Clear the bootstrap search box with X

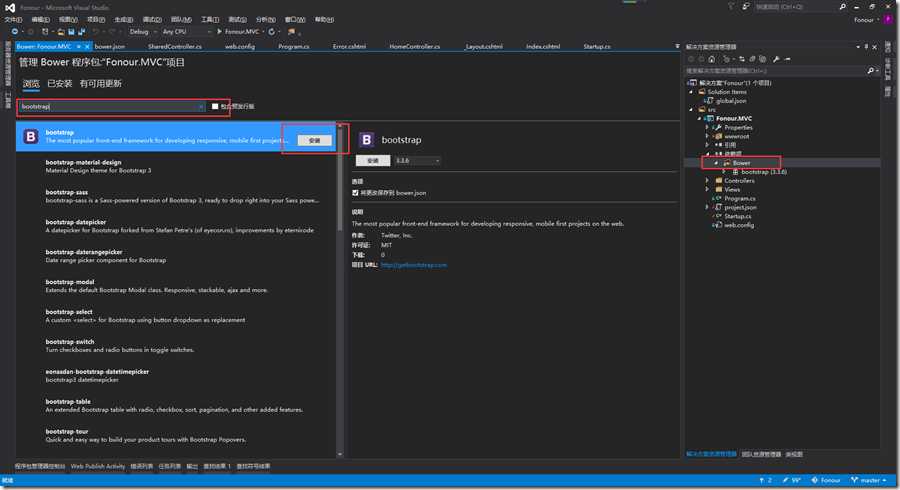(x=202, y=106)
